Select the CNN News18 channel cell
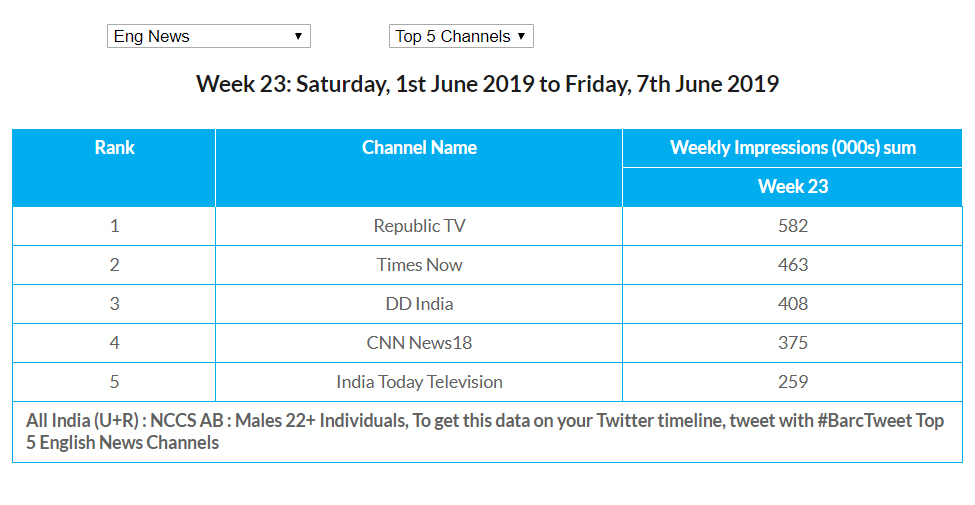 [x=419, y=343]
